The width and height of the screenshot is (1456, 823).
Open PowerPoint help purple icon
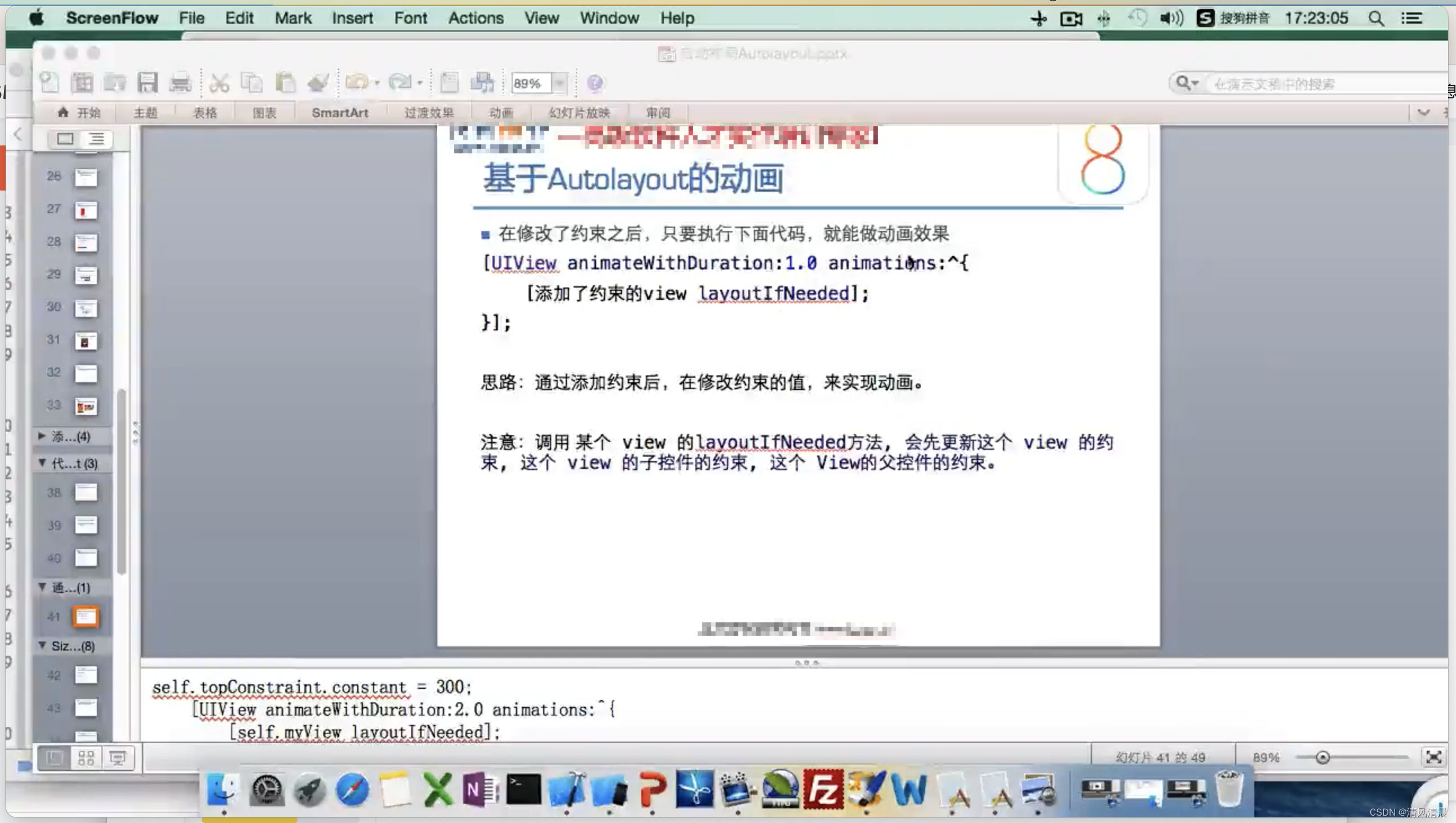594,83
